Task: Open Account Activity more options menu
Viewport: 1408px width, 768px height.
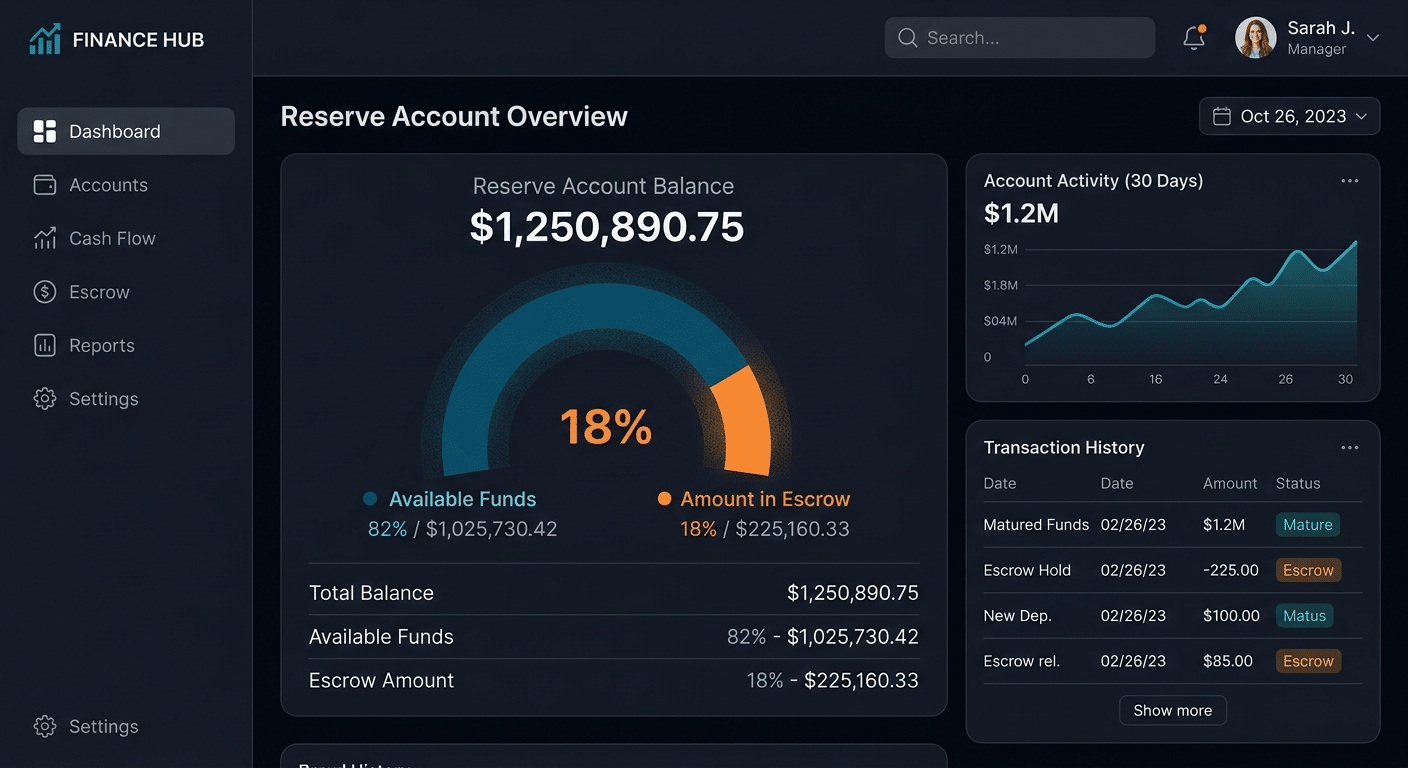Action: [1350, 181]
